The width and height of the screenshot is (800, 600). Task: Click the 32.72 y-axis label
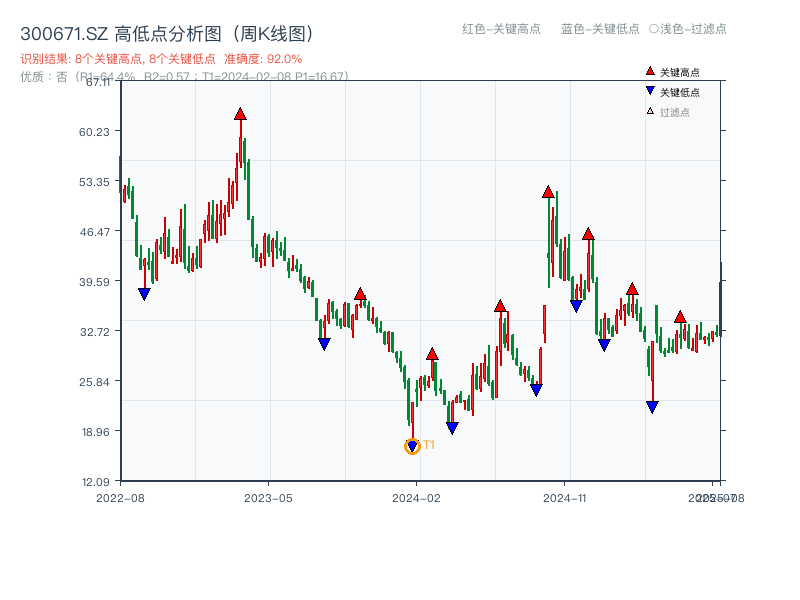[94, 332]
